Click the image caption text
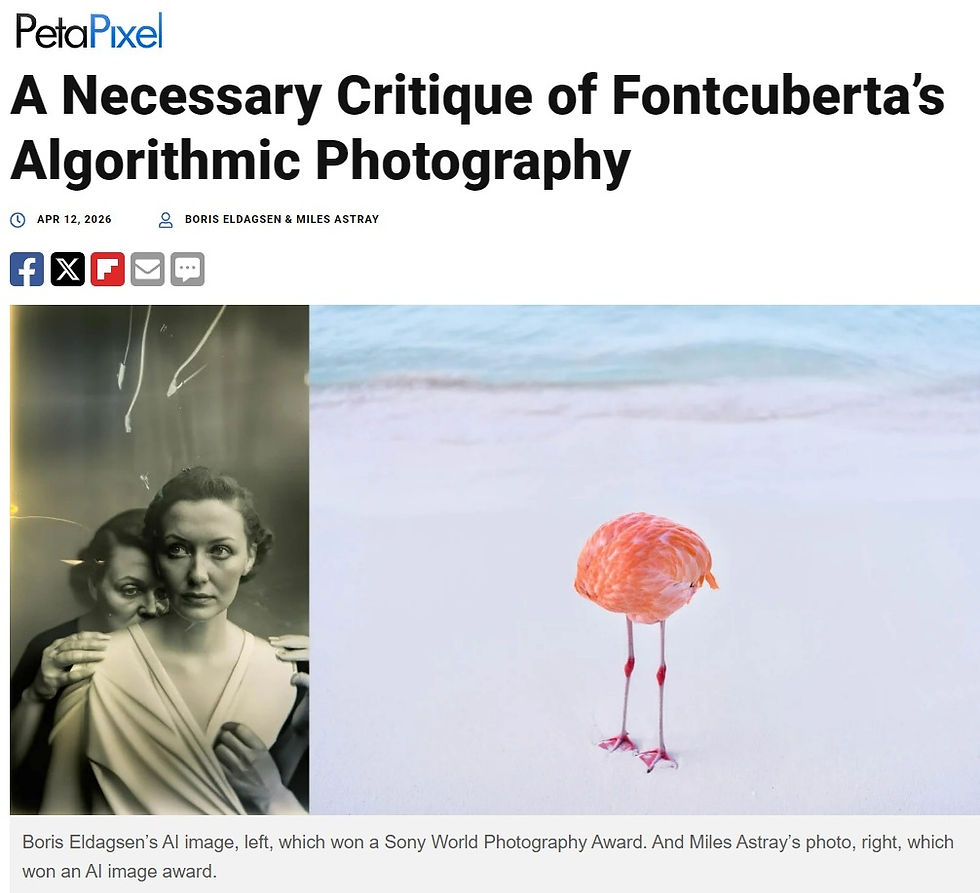The height and width of the screenshot is (893, 980). [488, 856]
